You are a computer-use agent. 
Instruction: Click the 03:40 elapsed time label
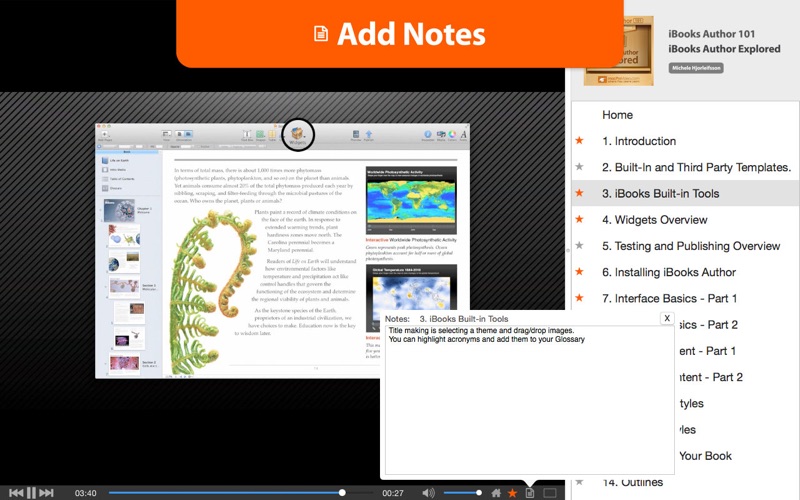pos(85,493)
